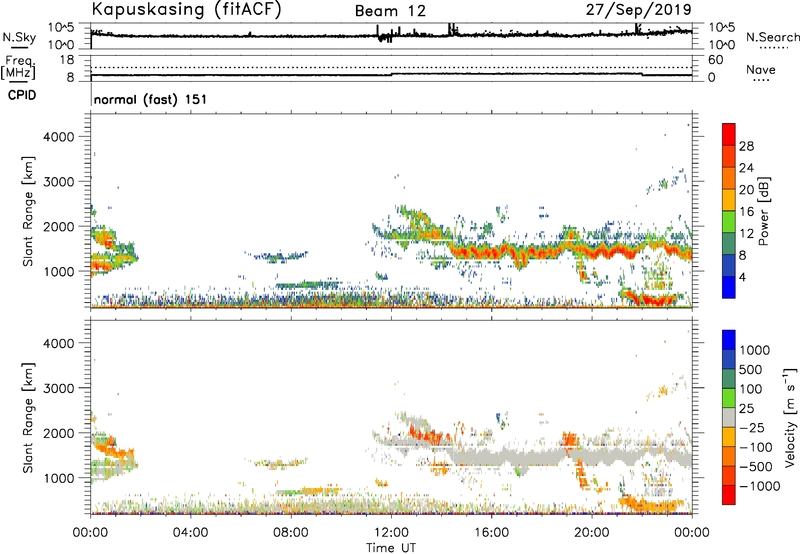Viewport: 800px width, 554px height.
Task: Click the "12:00" time tick label
Action: (x=391, y=533)
